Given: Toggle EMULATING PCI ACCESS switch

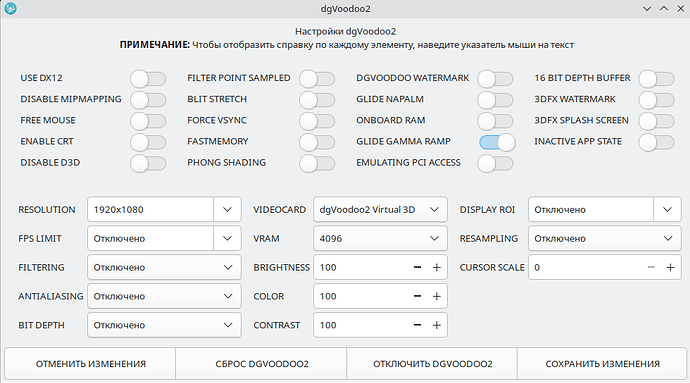Looking at the screenshot, I should tap(495, 163).
